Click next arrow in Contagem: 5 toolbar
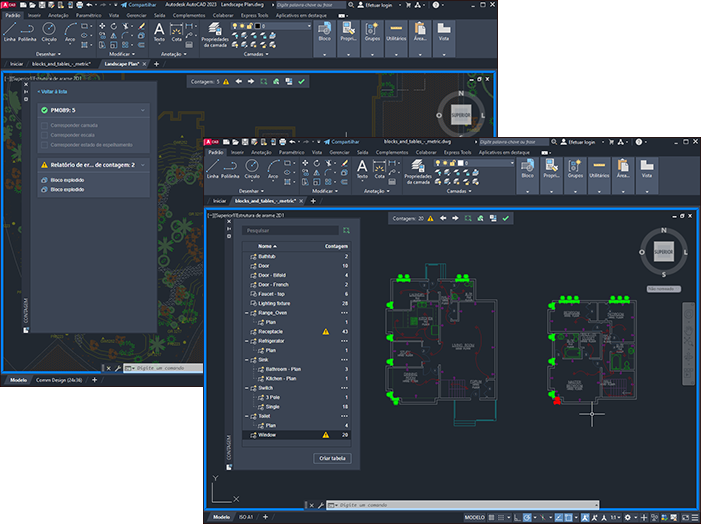Screen dimensions: 701x524 point(251,81)
